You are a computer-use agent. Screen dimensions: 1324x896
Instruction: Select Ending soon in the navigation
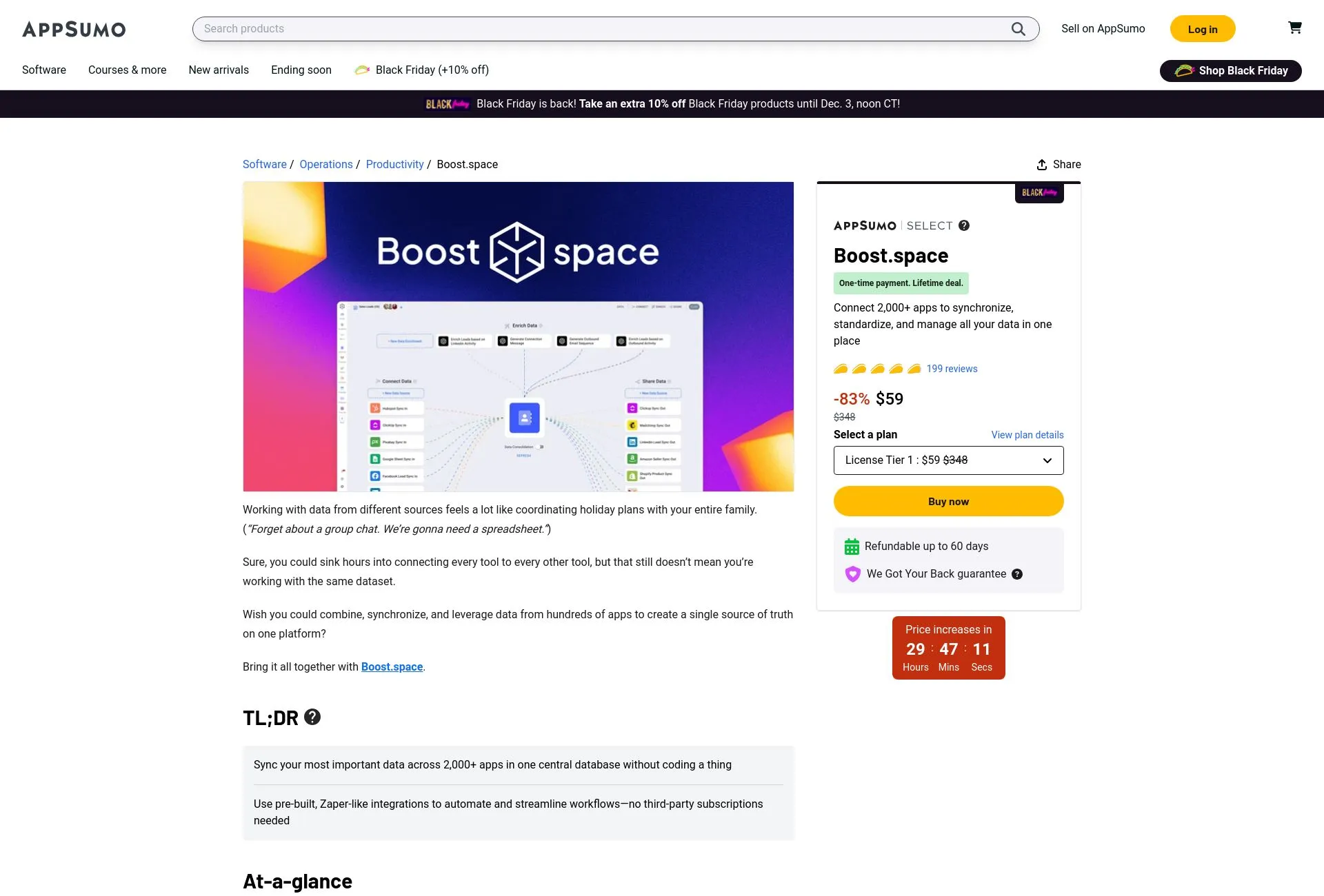pos(301,70)
